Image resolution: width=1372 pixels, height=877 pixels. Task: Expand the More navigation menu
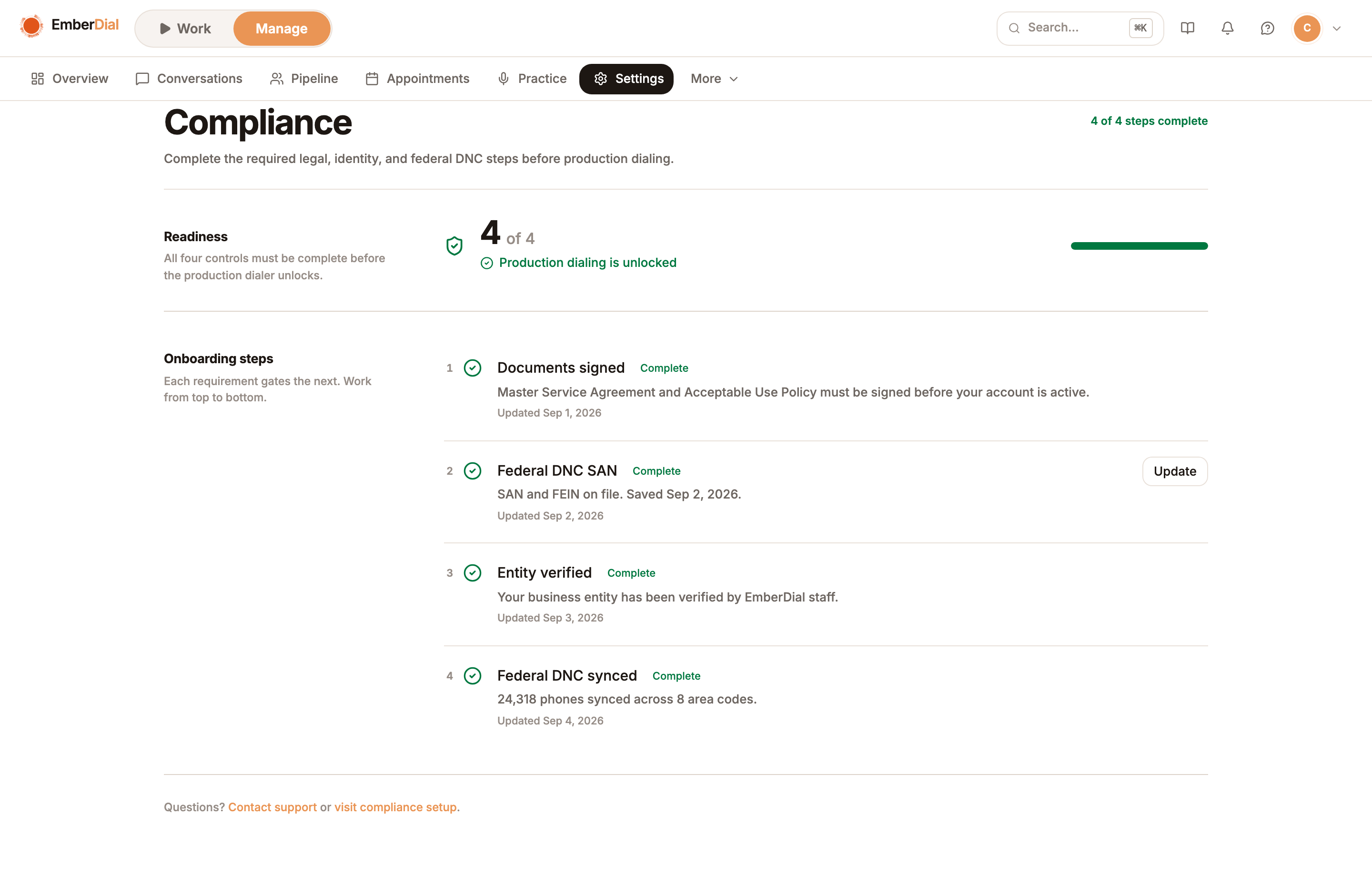click(714, 79)
